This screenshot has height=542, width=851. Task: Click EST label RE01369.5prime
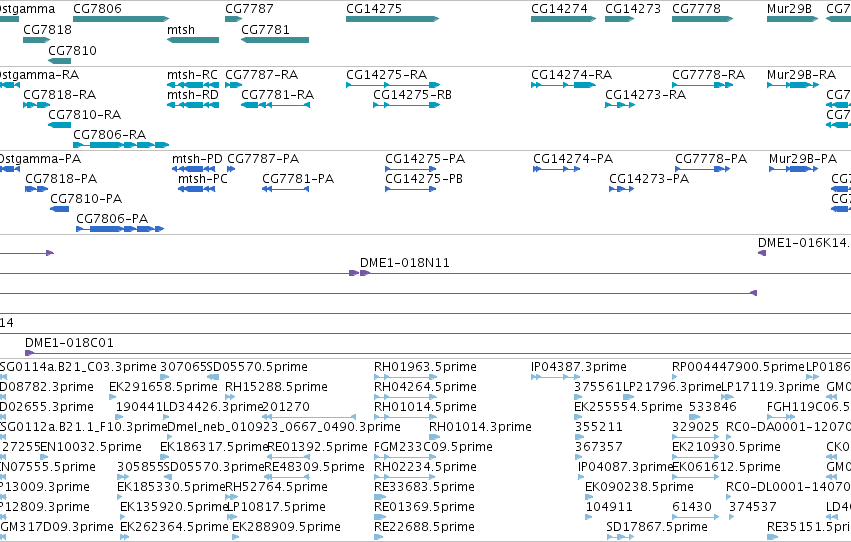(424, 507)
